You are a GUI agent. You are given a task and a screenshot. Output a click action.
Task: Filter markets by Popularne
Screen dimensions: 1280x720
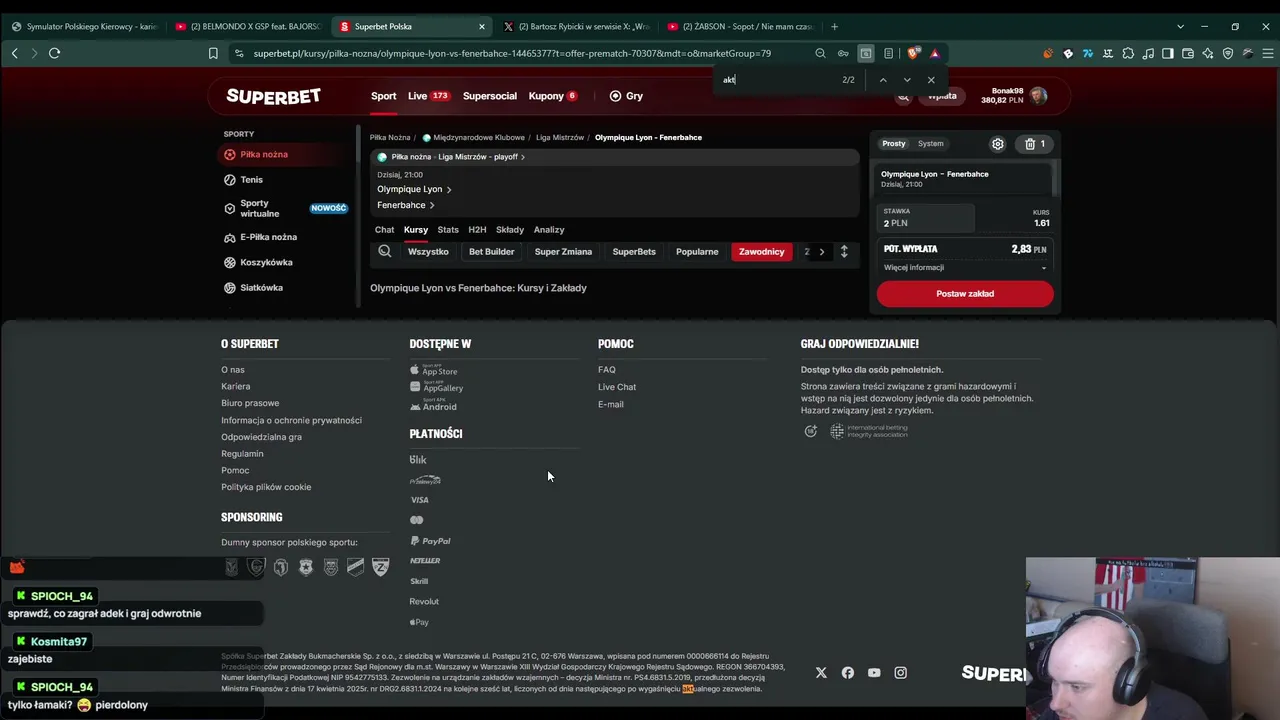pyautogui.click(x=697, y=252)
